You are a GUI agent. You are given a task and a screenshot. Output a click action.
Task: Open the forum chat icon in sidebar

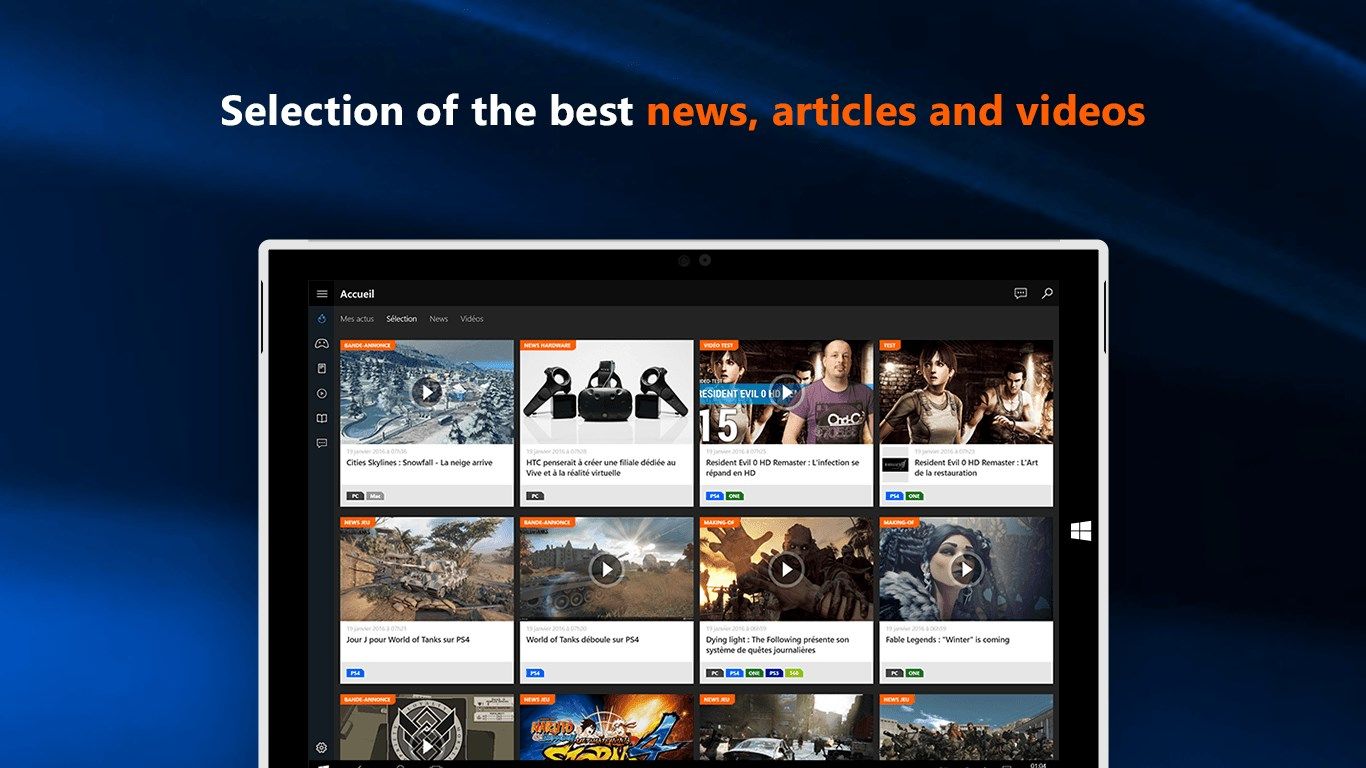click(x=322, y=442)
